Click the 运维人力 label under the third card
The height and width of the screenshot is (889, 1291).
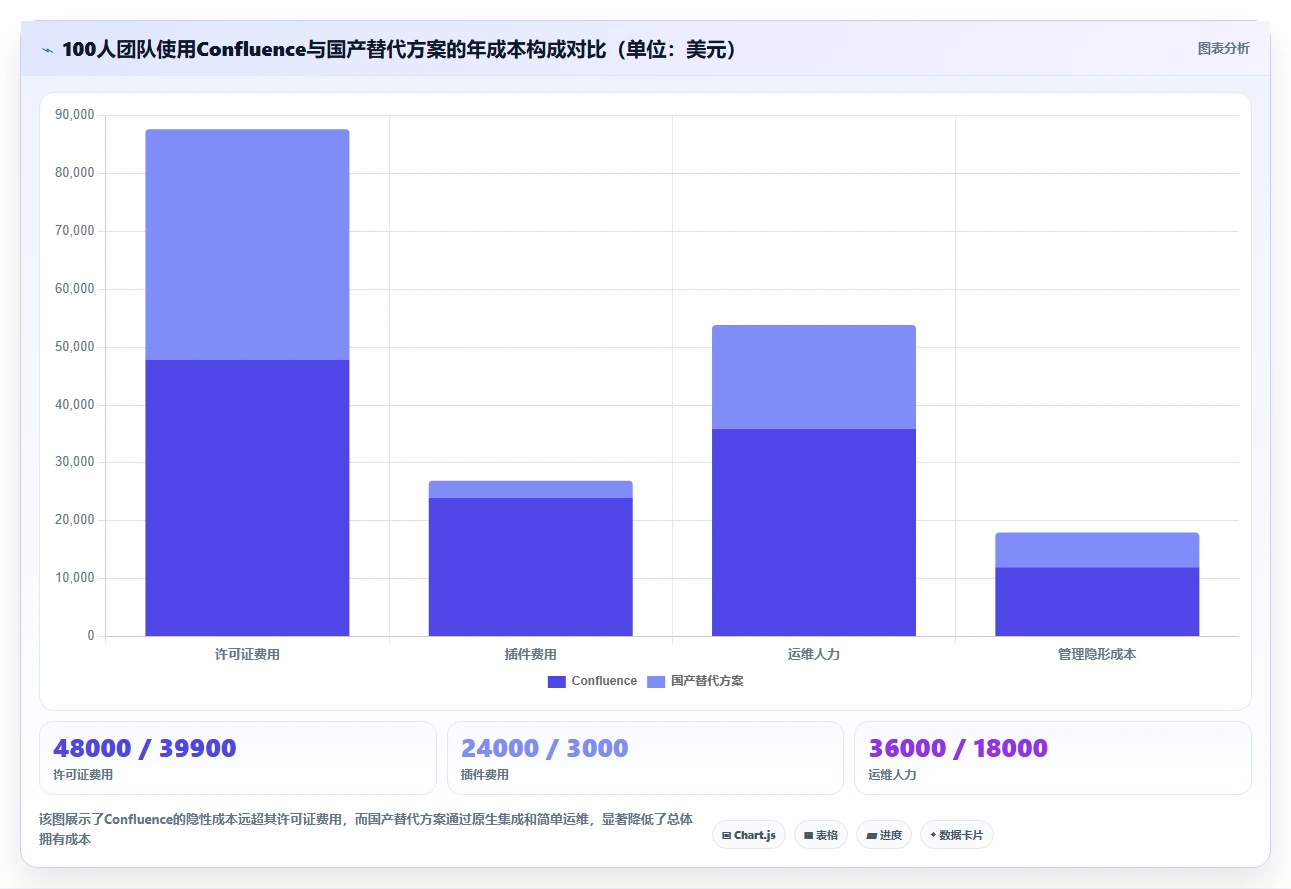coord(893,775)
